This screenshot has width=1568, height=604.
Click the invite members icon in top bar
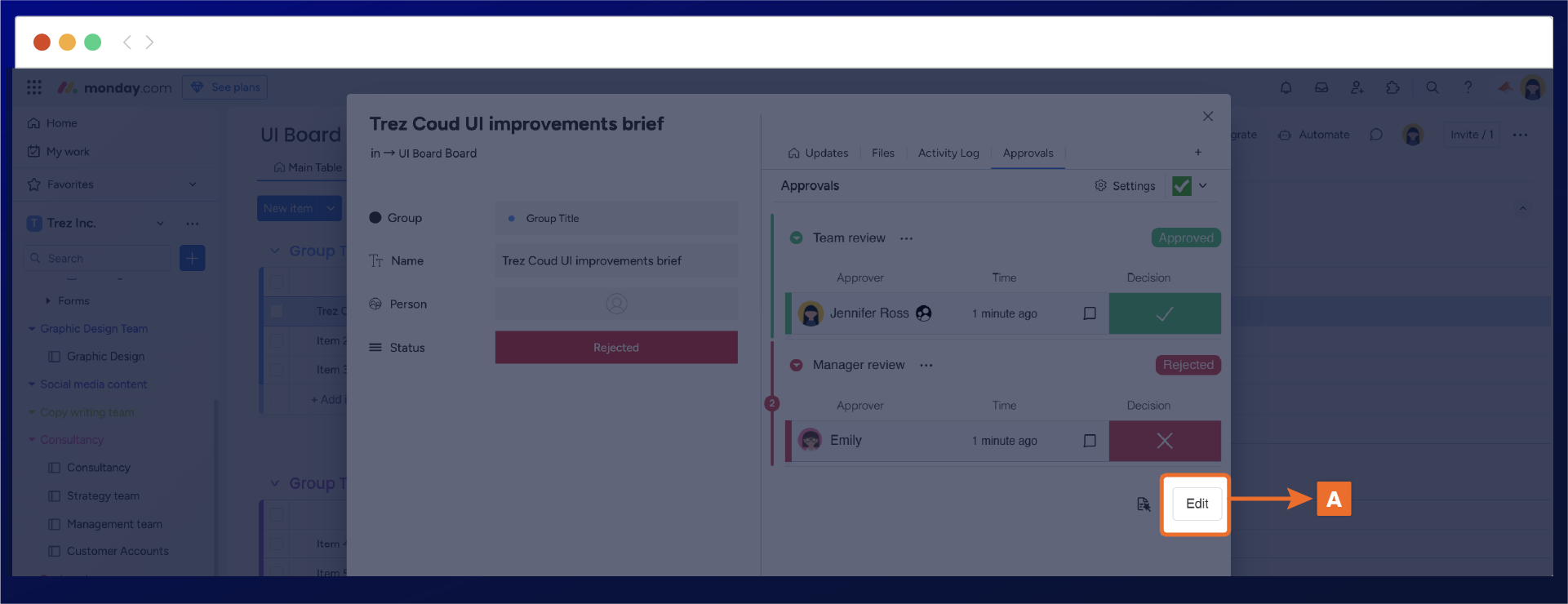click(x=1357, y=87)
